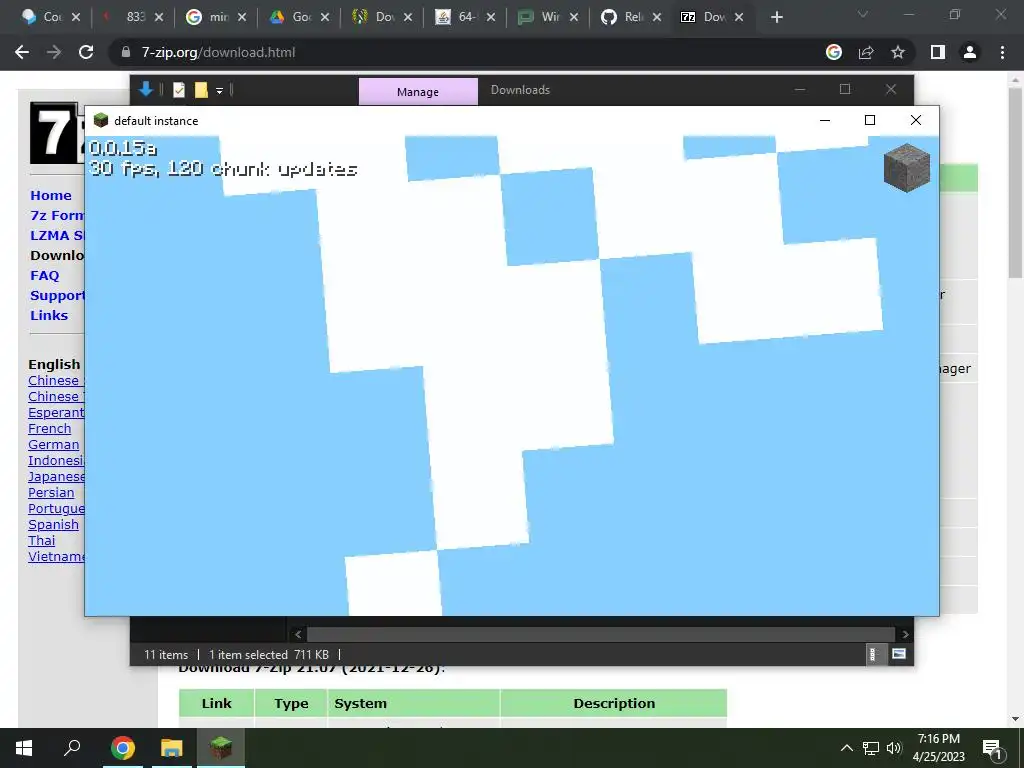Click the browser back arrow
Screen dimensions: 1024x768
tap(22, 52)
